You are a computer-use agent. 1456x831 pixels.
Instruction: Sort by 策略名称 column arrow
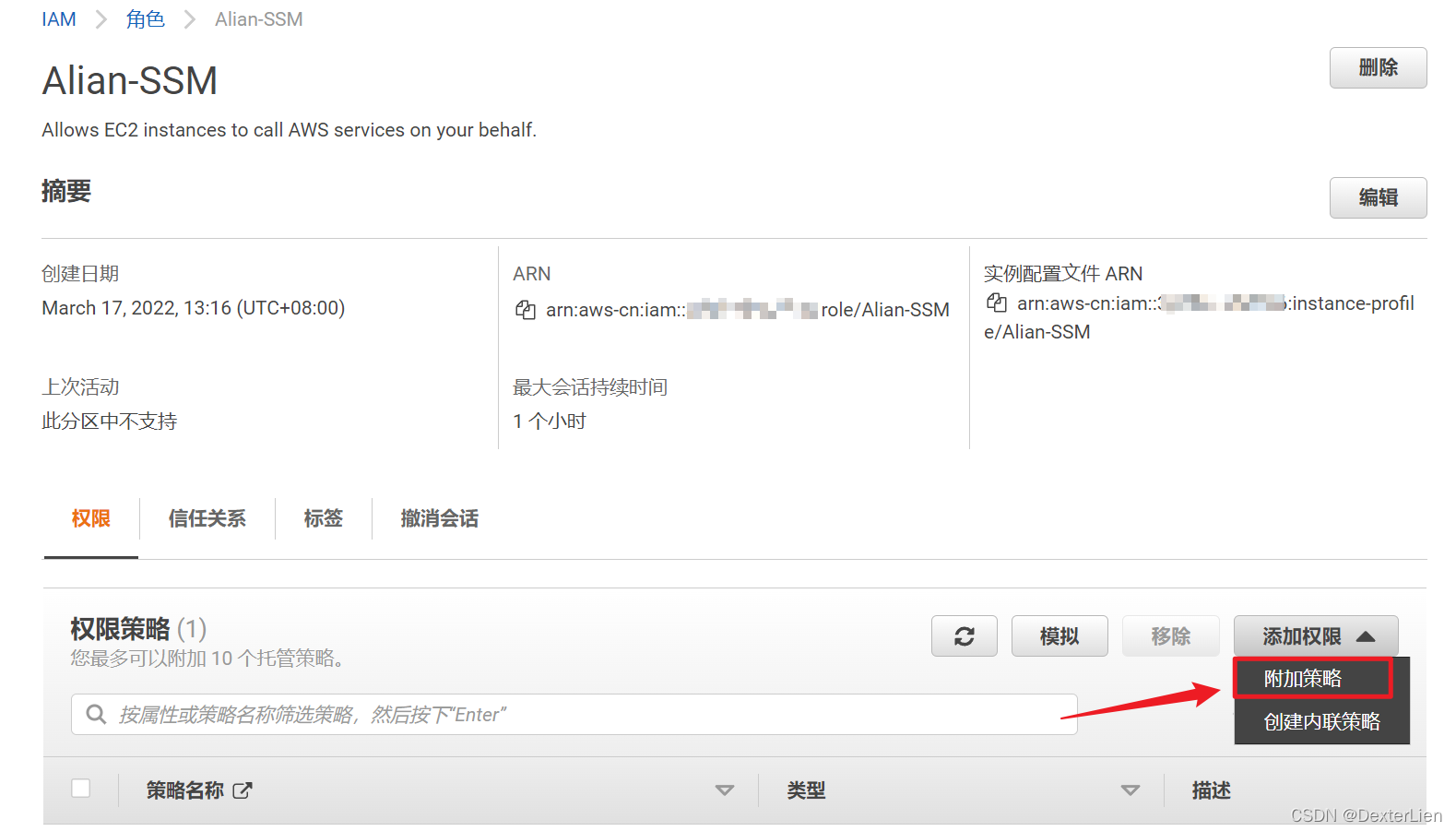[725, 790]
